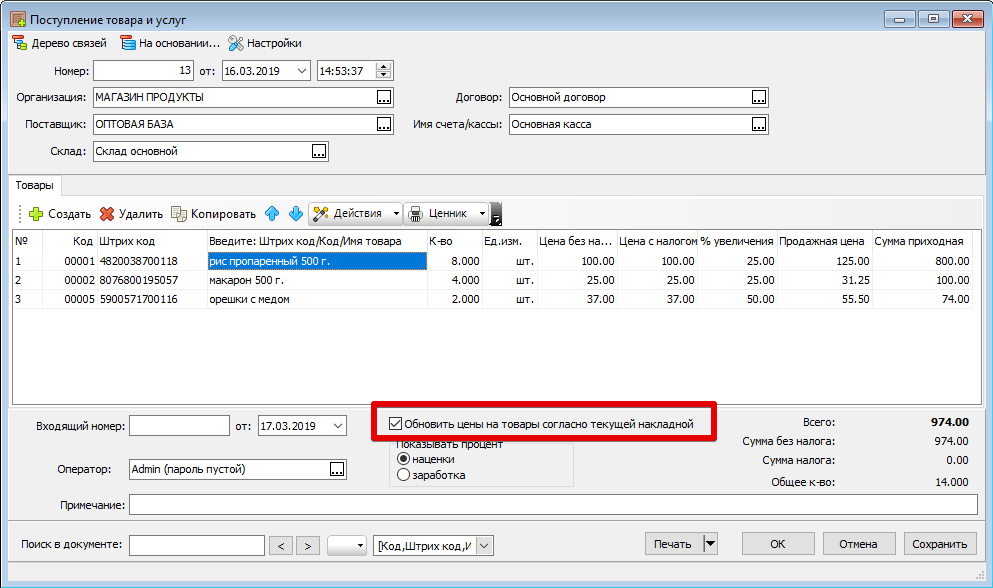Open Договор selection ellipsis button
993x588 pixels.
(759, 98)
